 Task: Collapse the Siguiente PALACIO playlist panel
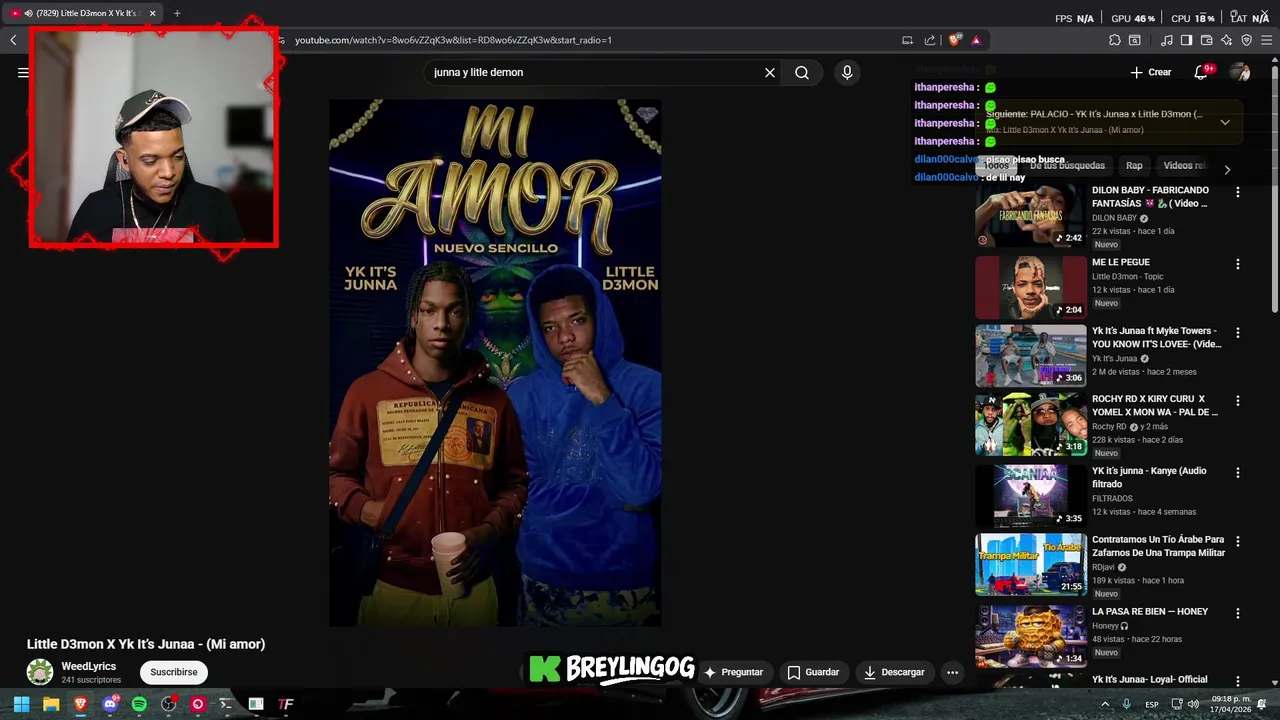1225,122
